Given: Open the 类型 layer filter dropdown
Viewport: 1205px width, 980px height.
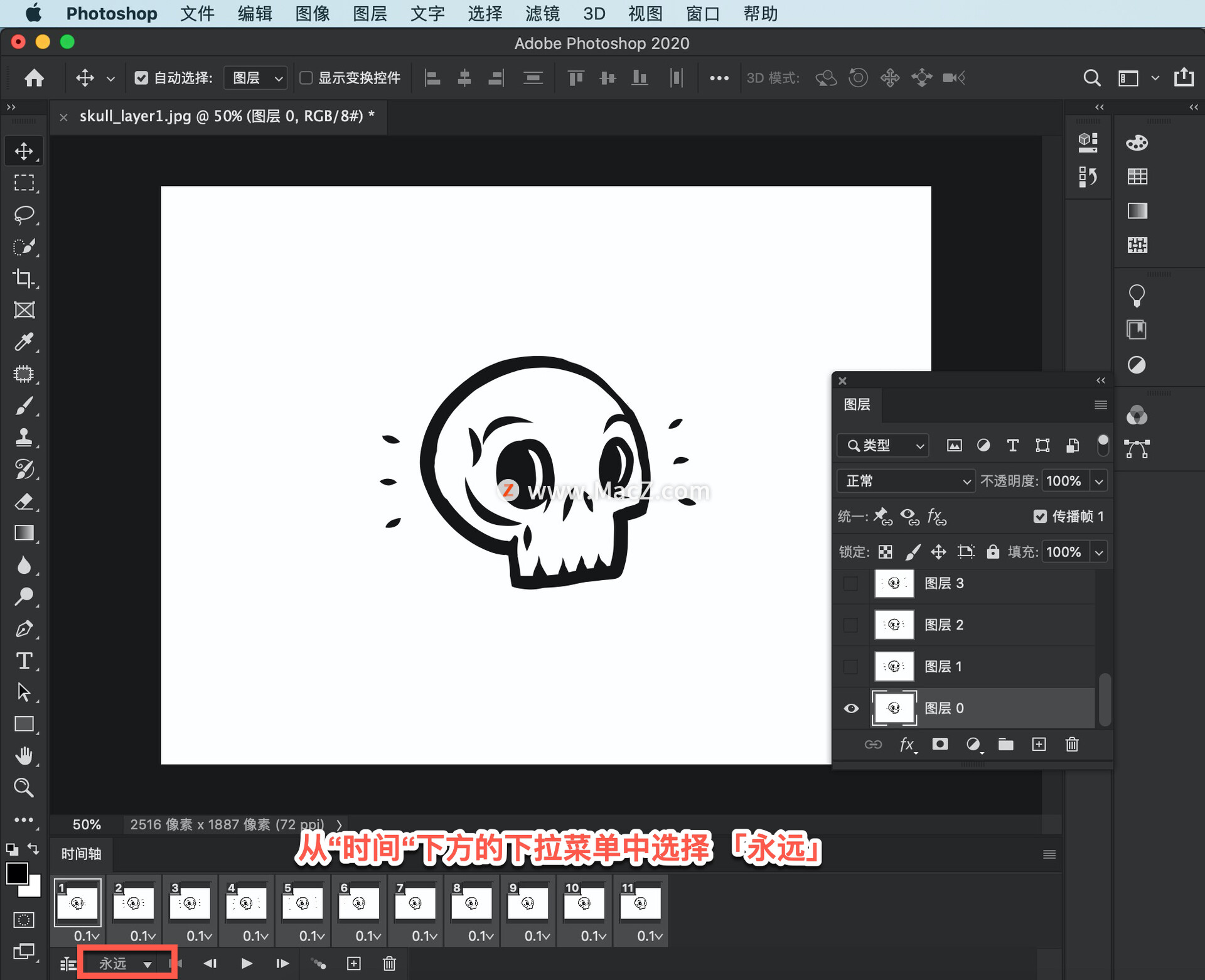Looking at the screenshot, I should tap(883, 445).
